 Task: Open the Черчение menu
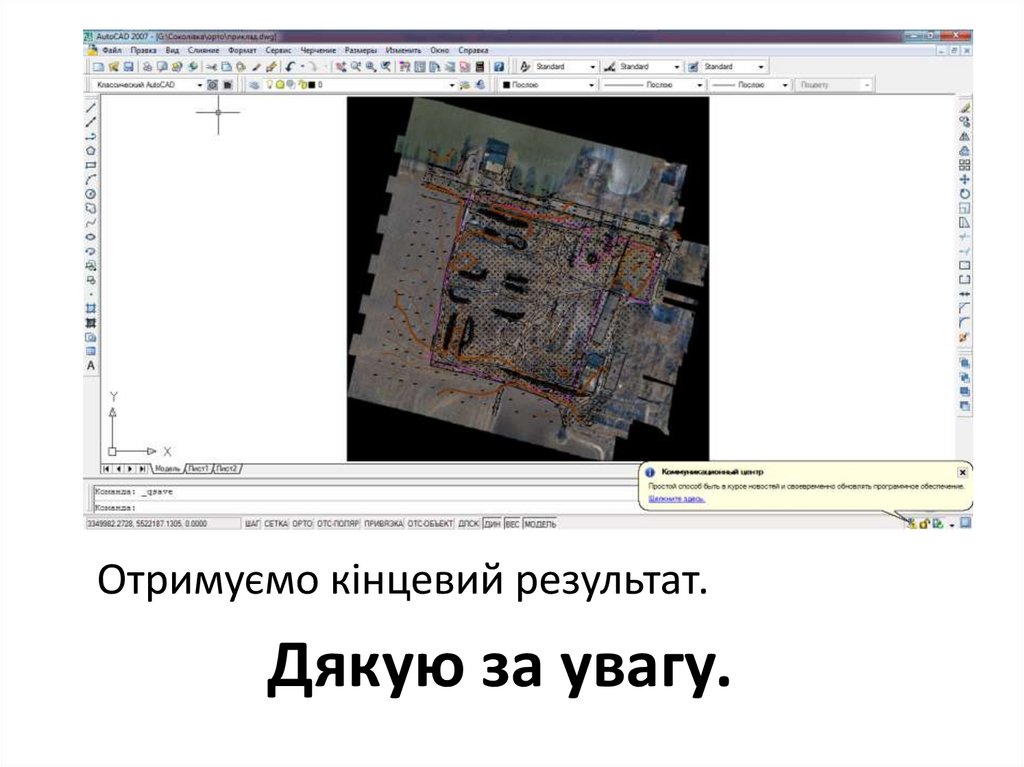[x=318, y=50]
